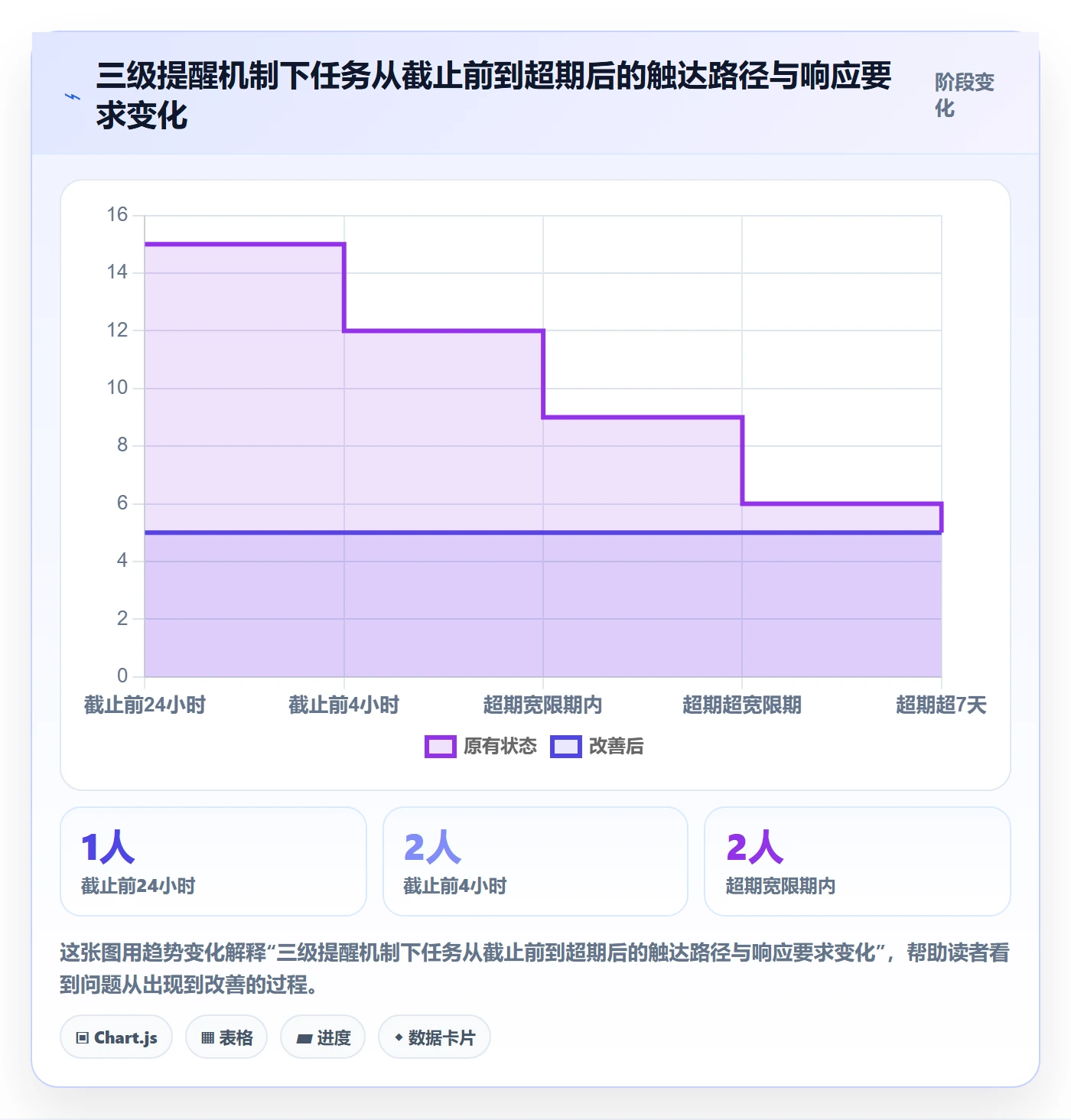The image size is (1071, 1120).
Task: Click the 阶段变化 badge in header
Action: [x=965, y=95]
